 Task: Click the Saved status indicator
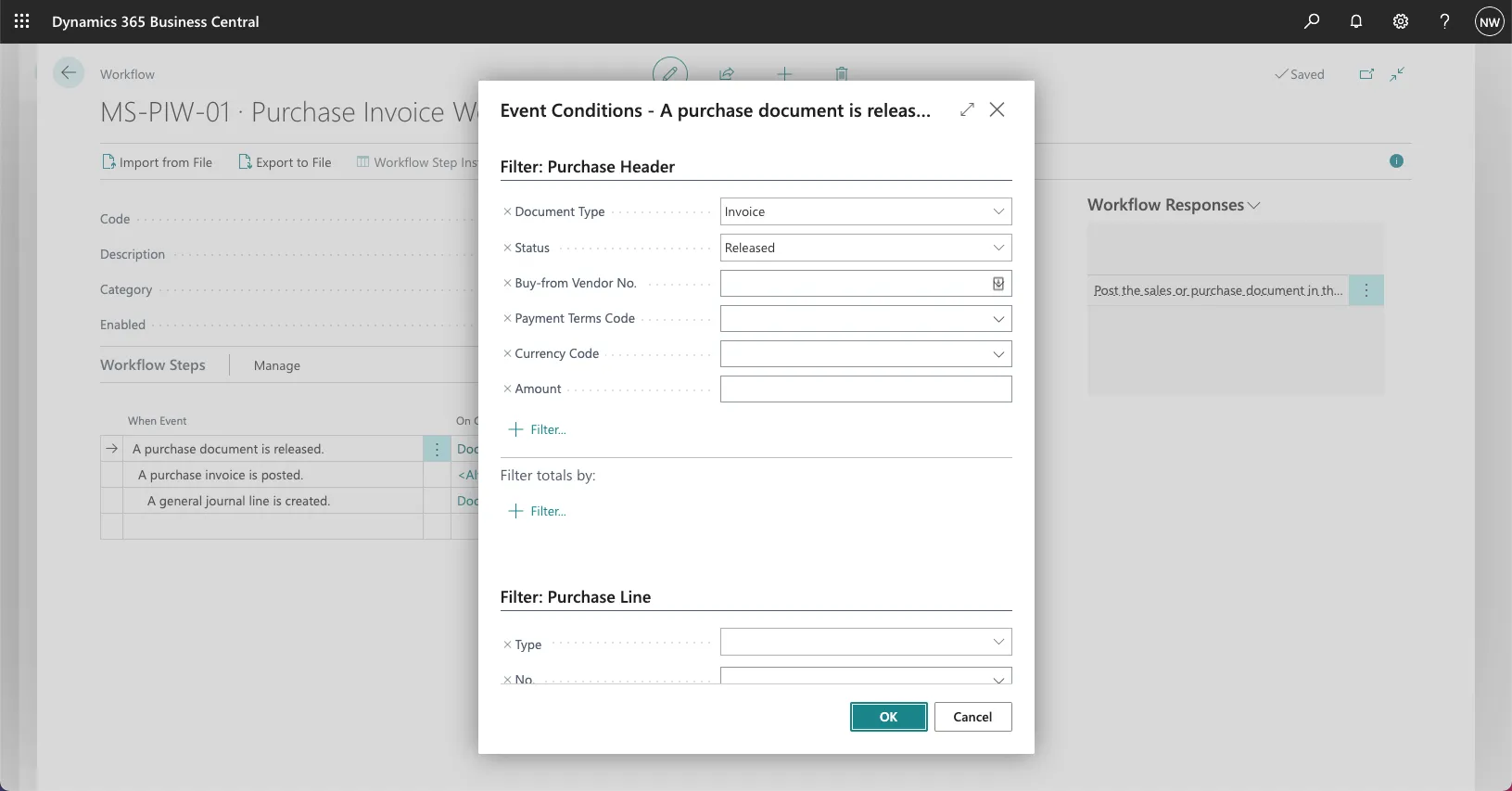coord(1300,74)
